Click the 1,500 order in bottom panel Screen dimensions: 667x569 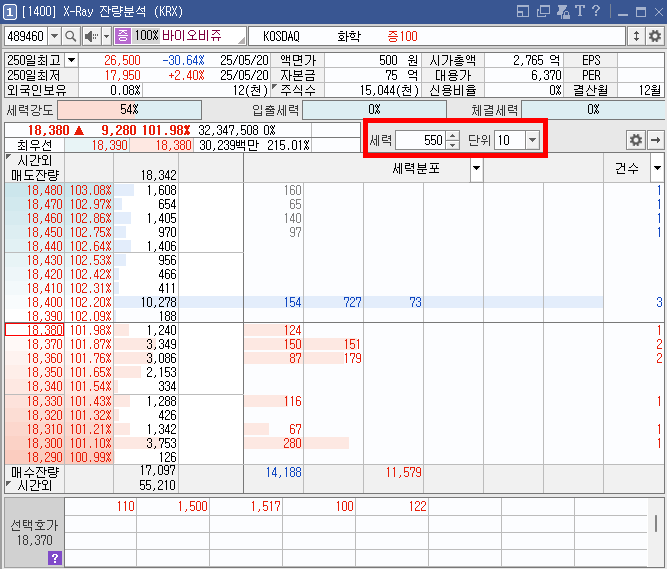pos(192,506)
